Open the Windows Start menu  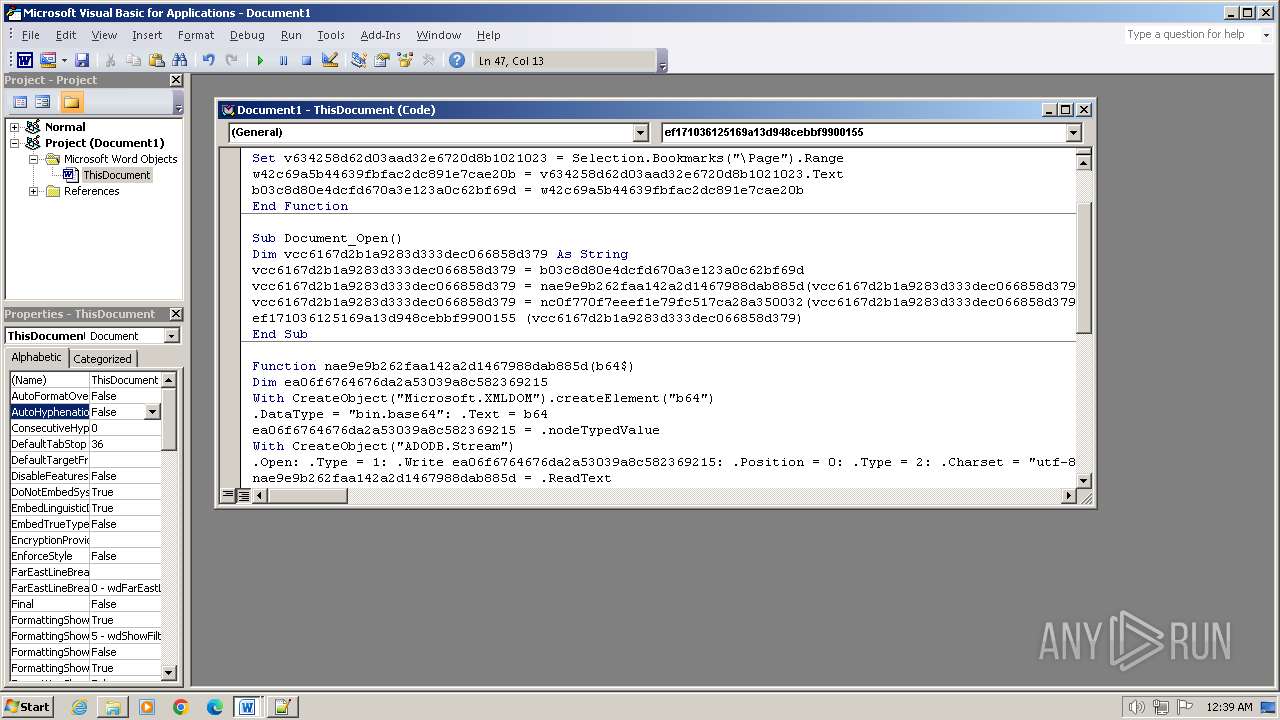[28, 706]
